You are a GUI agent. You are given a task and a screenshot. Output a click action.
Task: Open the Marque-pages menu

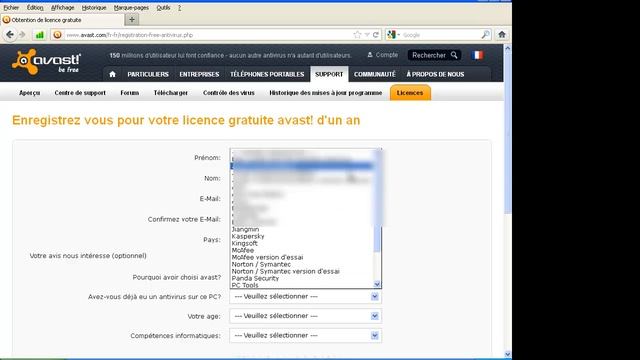[x=131, y=8]
